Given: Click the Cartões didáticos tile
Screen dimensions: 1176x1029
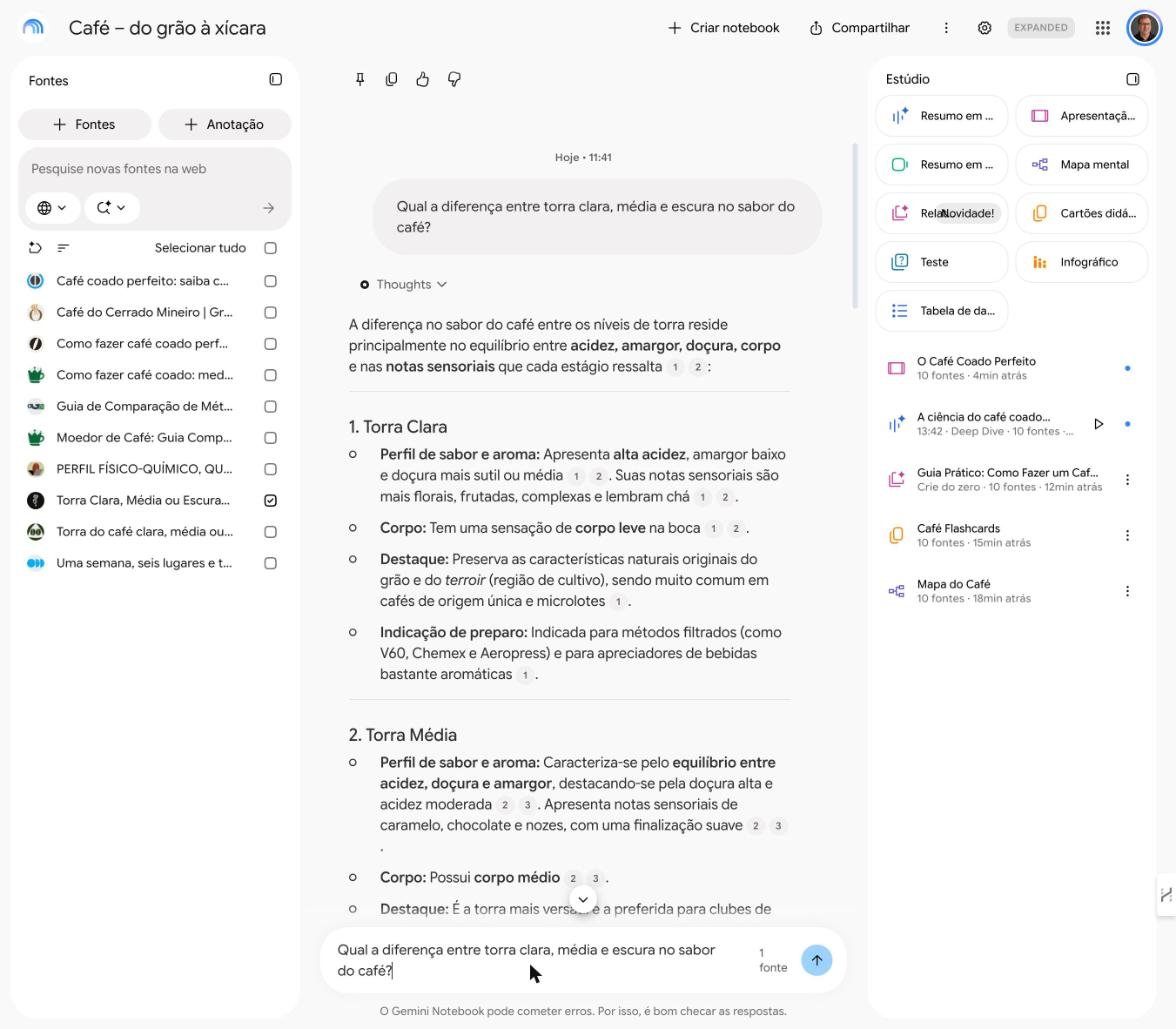Looking at the screenshot, I should click(x=1082, y=213).
